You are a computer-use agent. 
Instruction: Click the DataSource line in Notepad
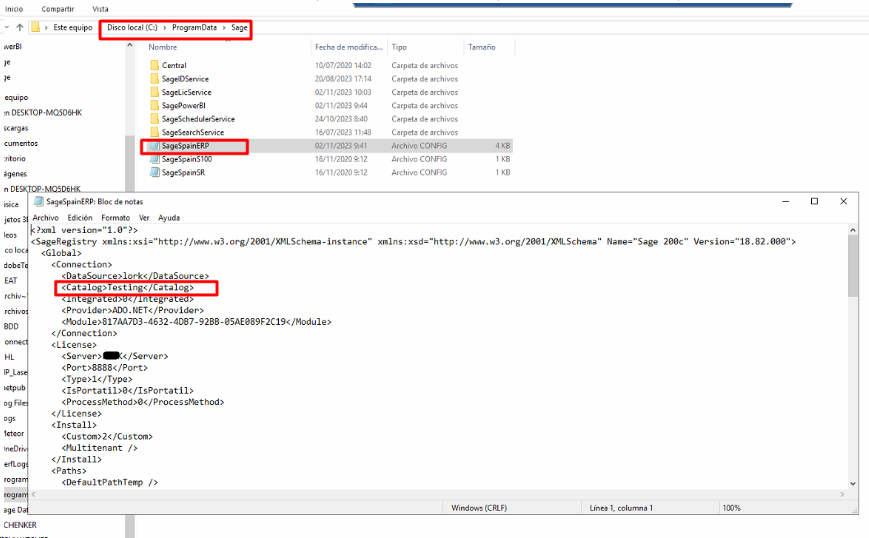[135, 275]
